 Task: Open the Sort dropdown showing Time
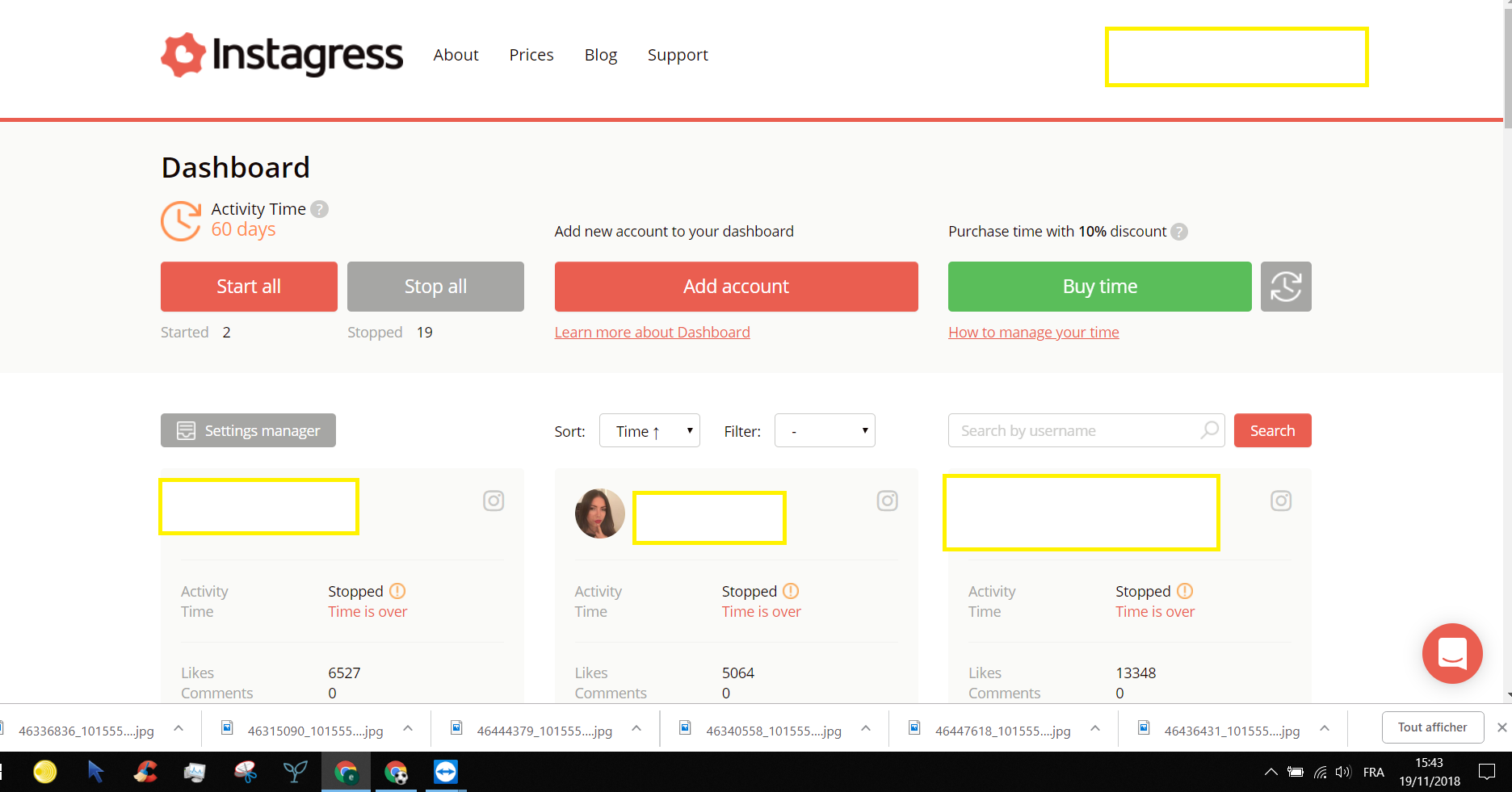(649, 431)
